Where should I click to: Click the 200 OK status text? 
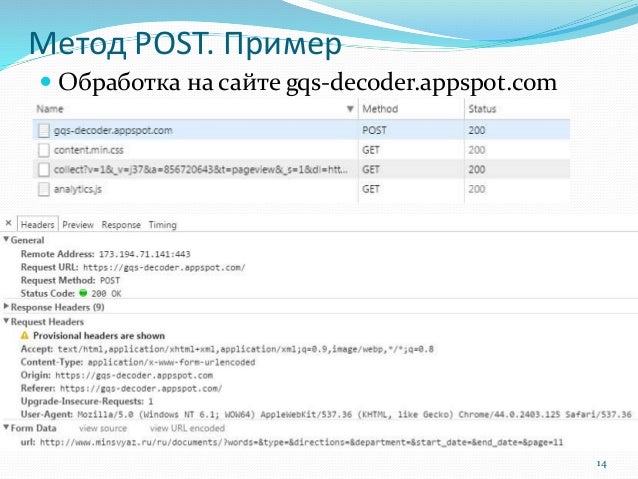click(106, 293)
